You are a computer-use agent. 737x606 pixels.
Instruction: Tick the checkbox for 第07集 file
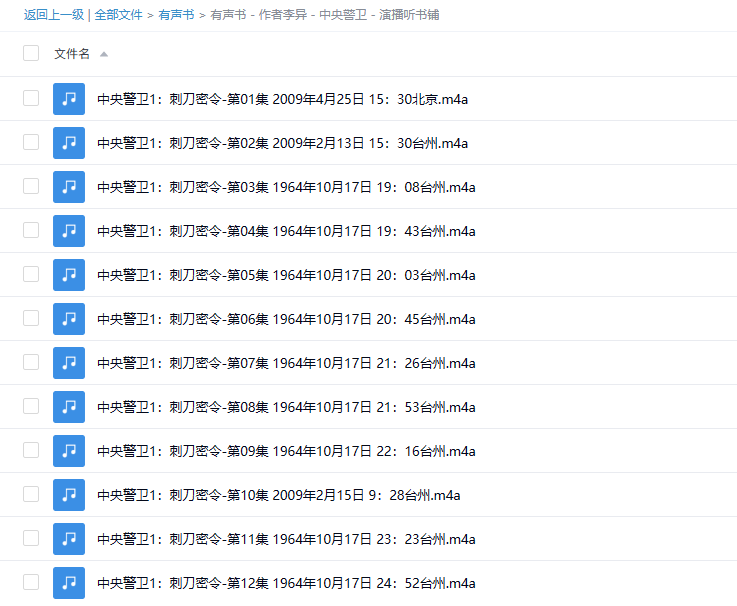(x=31, y=362)
